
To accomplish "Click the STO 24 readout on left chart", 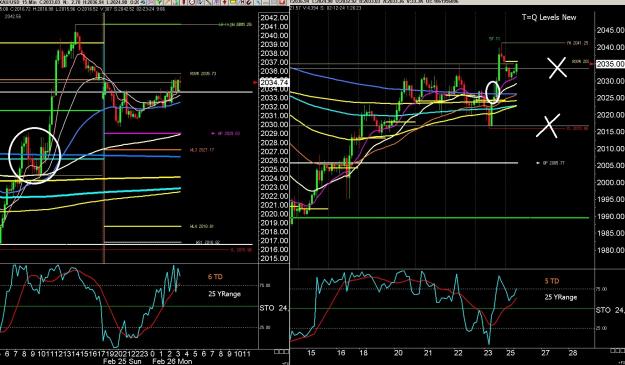I will 274,308.
